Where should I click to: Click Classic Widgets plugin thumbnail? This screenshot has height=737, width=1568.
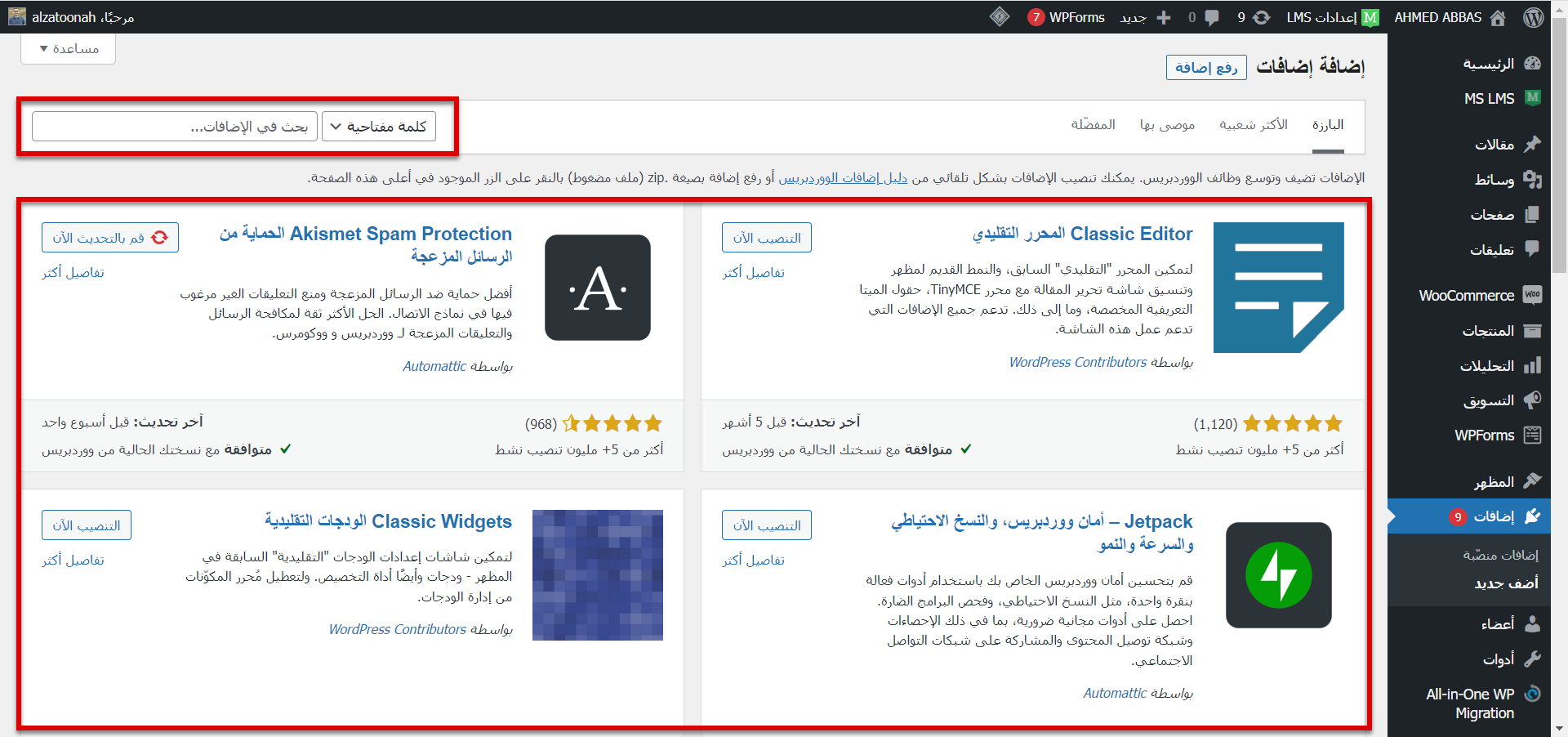click(x=598, y=575)
